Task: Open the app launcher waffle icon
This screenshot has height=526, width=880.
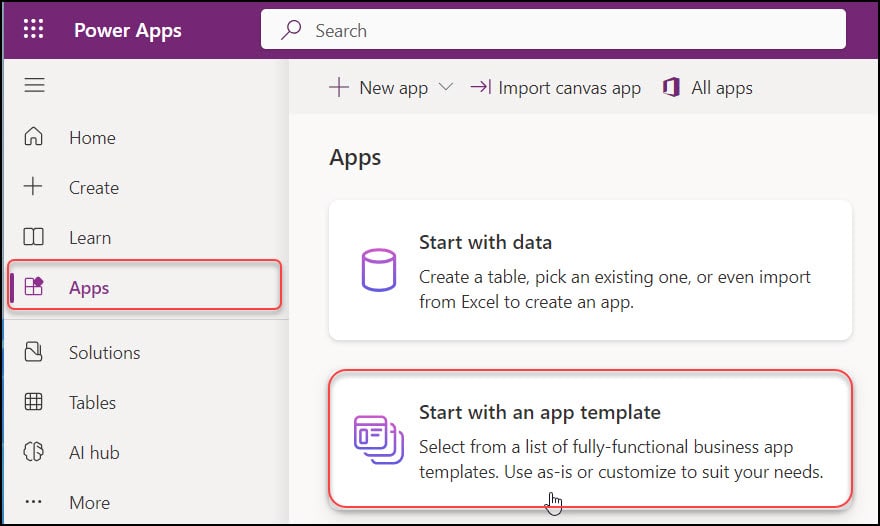Action: click(x=34, y=29)
